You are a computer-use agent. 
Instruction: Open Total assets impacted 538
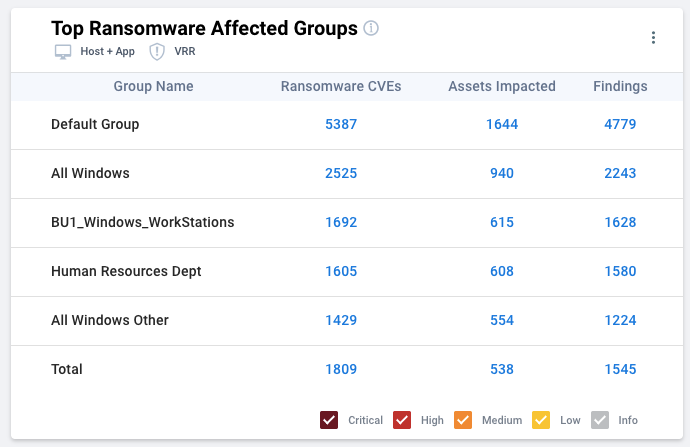(502, 370)
